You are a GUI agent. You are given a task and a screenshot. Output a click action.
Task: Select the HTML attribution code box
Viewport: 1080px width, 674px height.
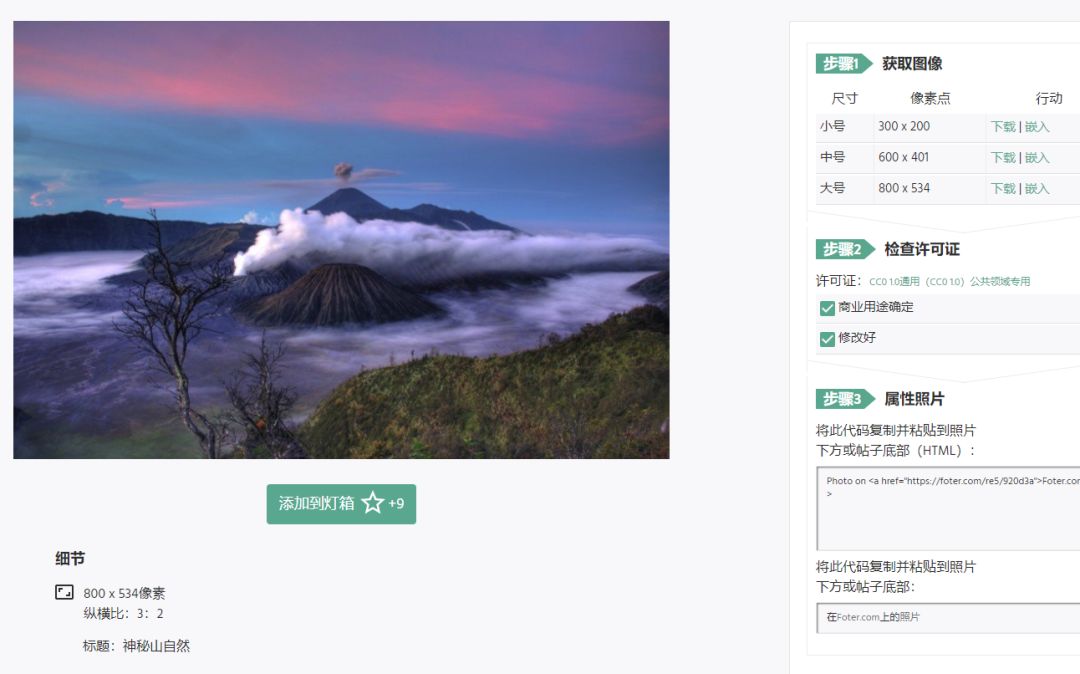948,509
